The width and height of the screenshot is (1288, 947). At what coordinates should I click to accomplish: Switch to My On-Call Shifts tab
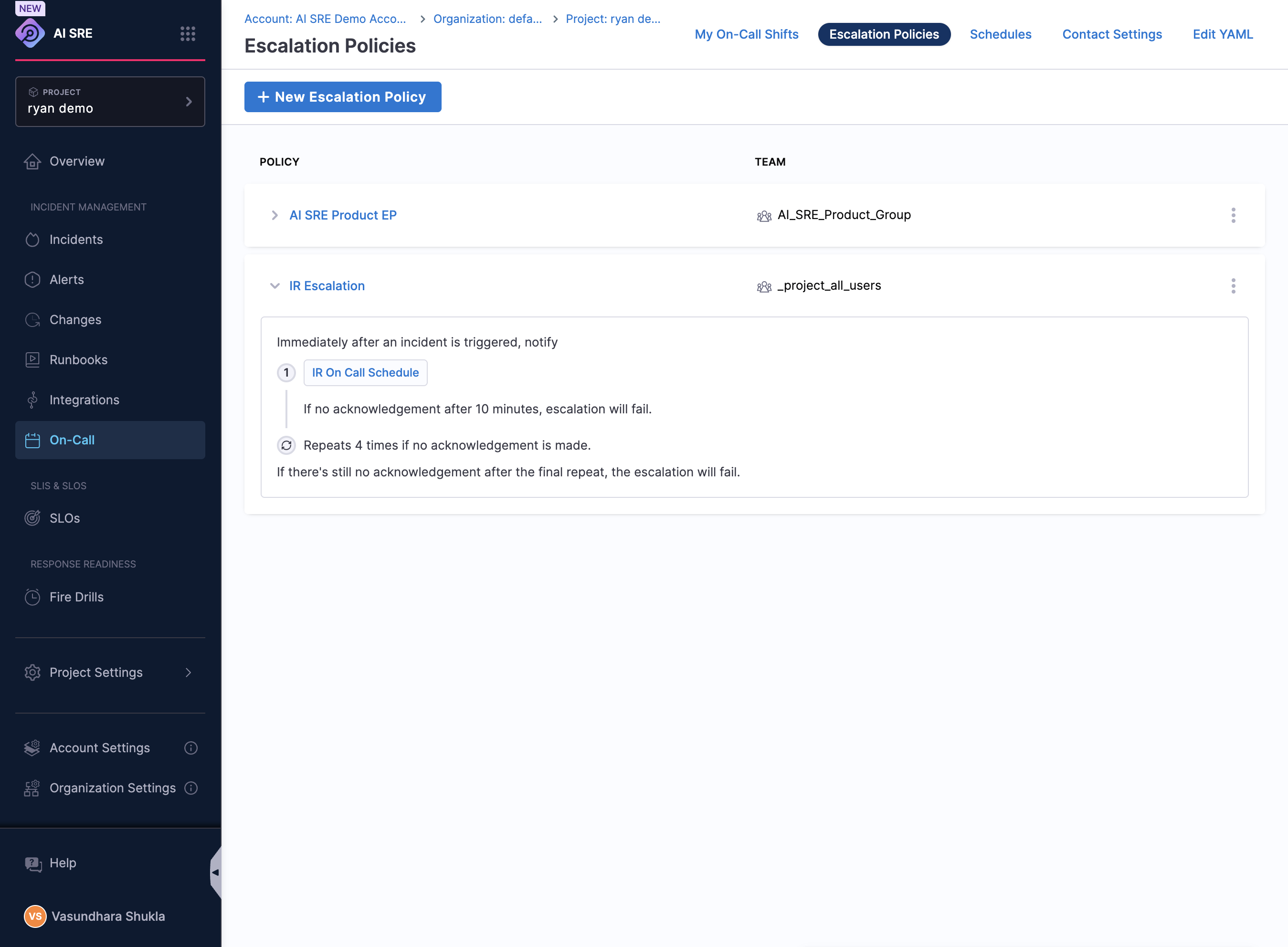(746, 34)
